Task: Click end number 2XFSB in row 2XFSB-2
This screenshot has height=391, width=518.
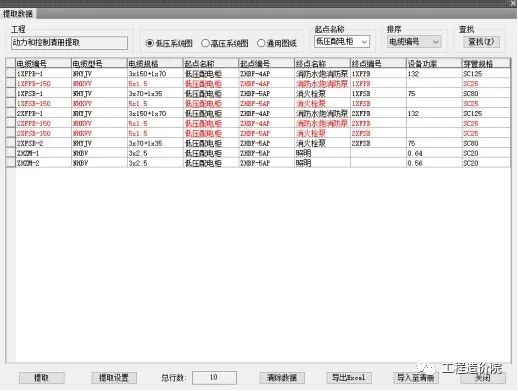Action: click(378, 144)
